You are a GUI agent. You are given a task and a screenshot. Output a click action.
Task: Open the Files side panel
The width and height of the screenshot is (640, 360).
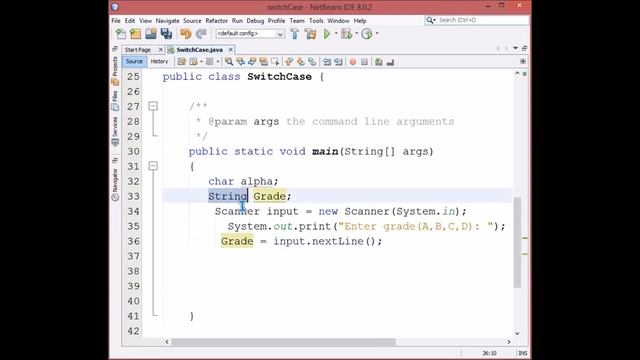(x=115, y=101)
